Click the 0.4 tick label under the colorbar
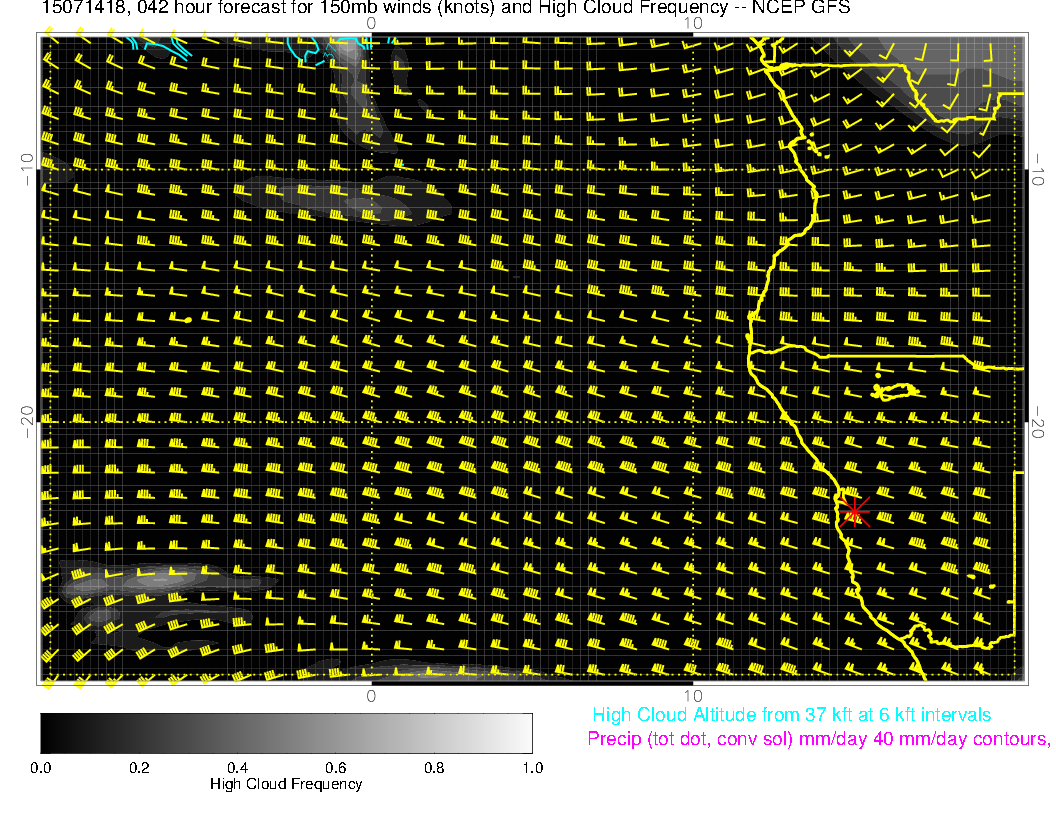Viewport: 1056px width, 816px height. [x=237, y=767]
